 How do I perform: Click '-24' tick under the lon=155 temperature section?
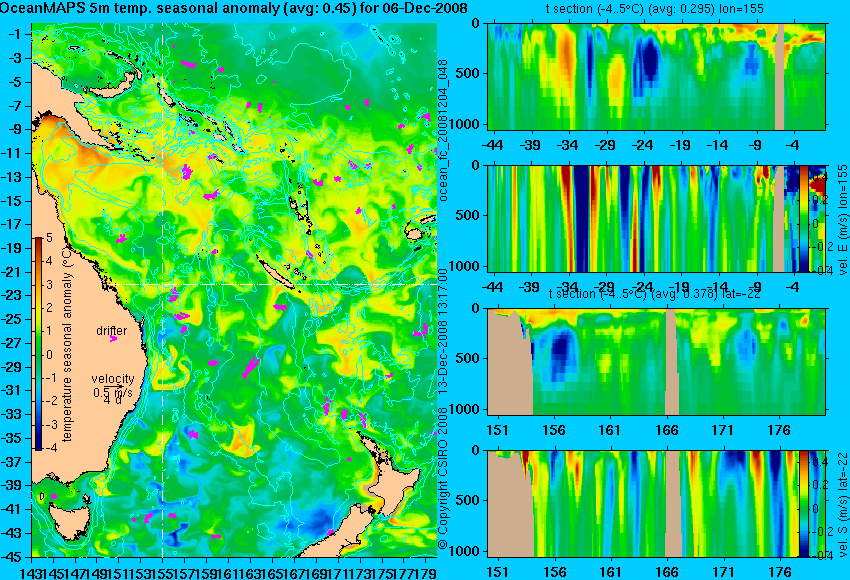click(x=642, y=145)
